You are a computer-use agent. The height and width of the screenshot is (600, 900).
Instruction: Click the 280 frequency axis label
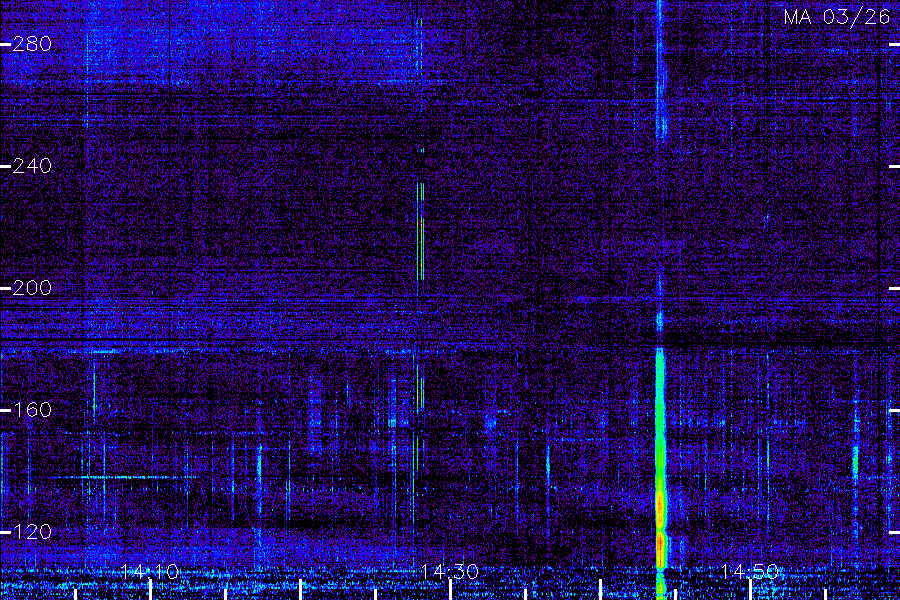(x=32, y=44)
